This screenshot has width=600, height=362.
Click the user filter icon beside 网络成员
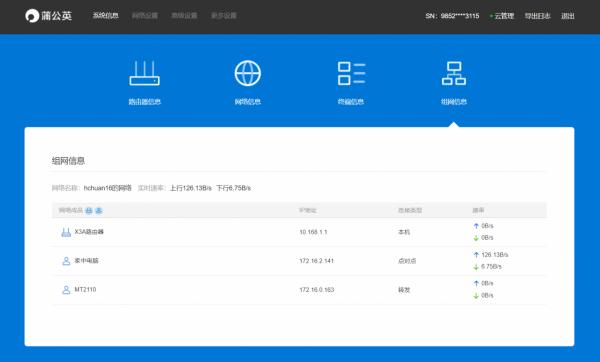[x=99, y=210]
